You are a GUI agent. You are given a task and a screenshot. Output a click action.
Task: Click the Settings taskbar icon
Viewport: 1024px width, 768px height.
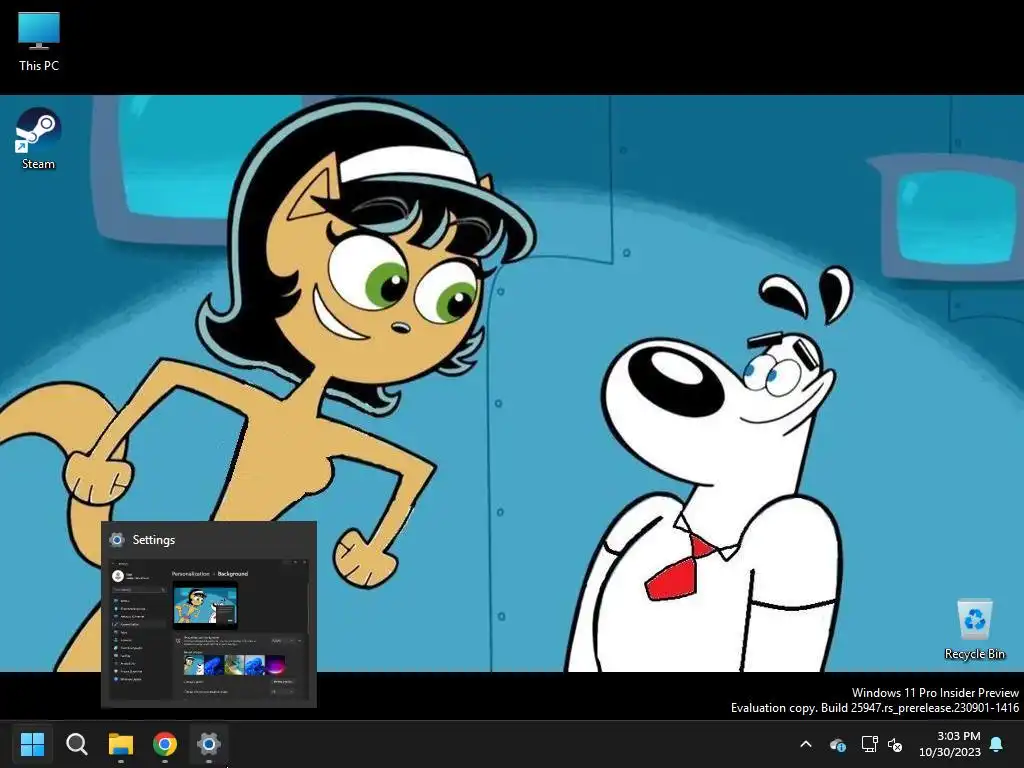(208, 743)
